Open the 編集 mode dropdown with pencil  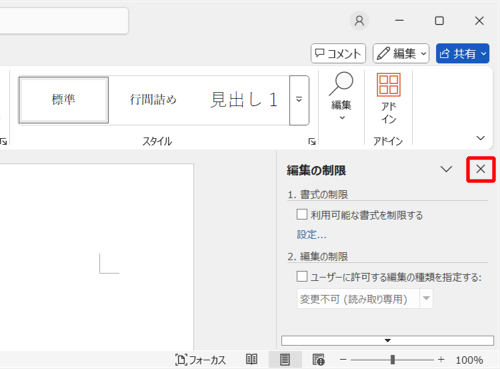[x=401, y=53]
